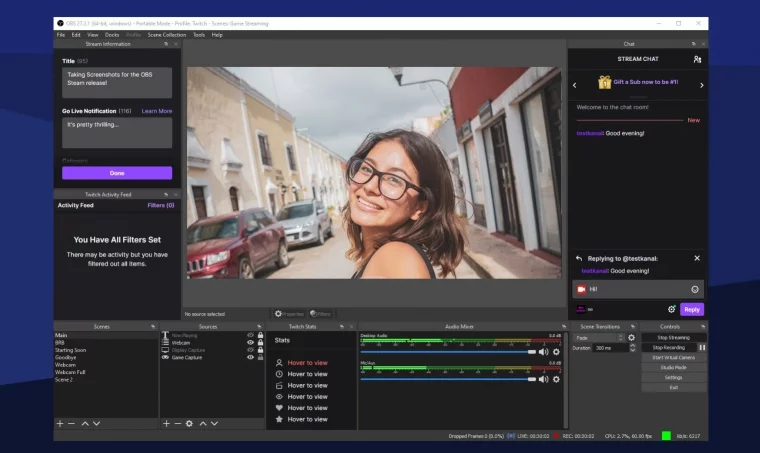Go to next chat banner arrow
The width and height of the screenshot is (760, 453).
701,85
